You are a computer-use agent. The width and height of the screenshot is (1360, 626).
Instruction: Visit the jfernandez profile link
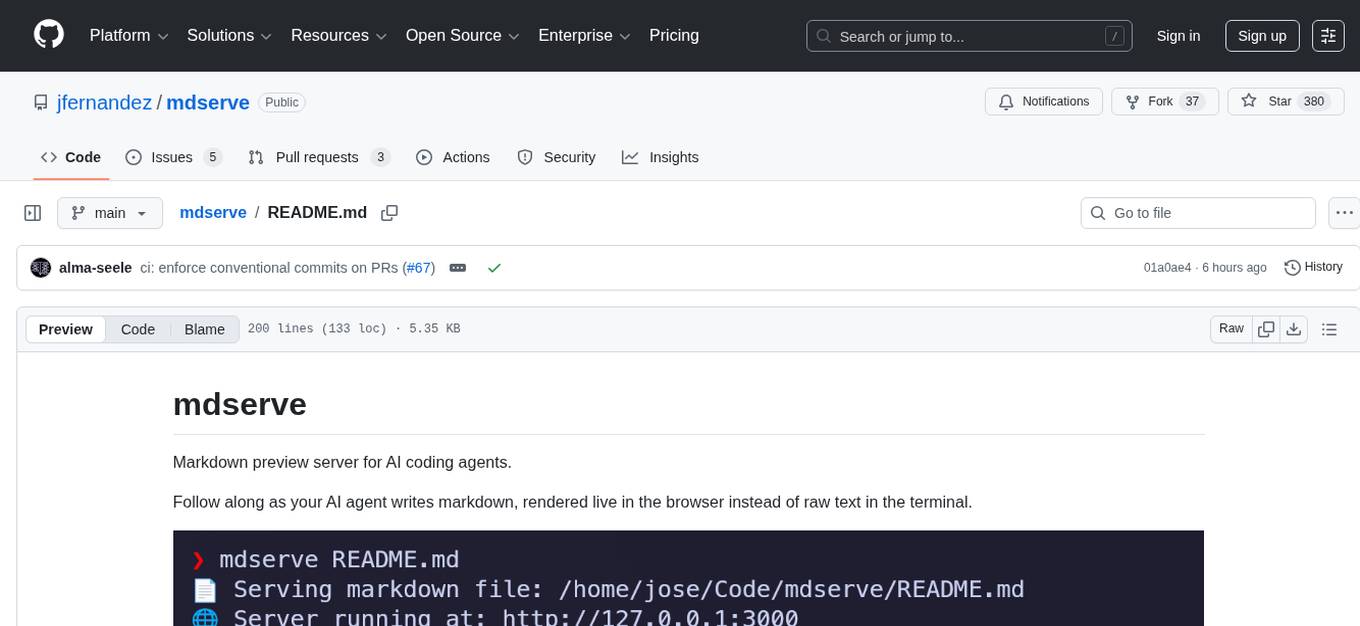[x=104, y=102]
